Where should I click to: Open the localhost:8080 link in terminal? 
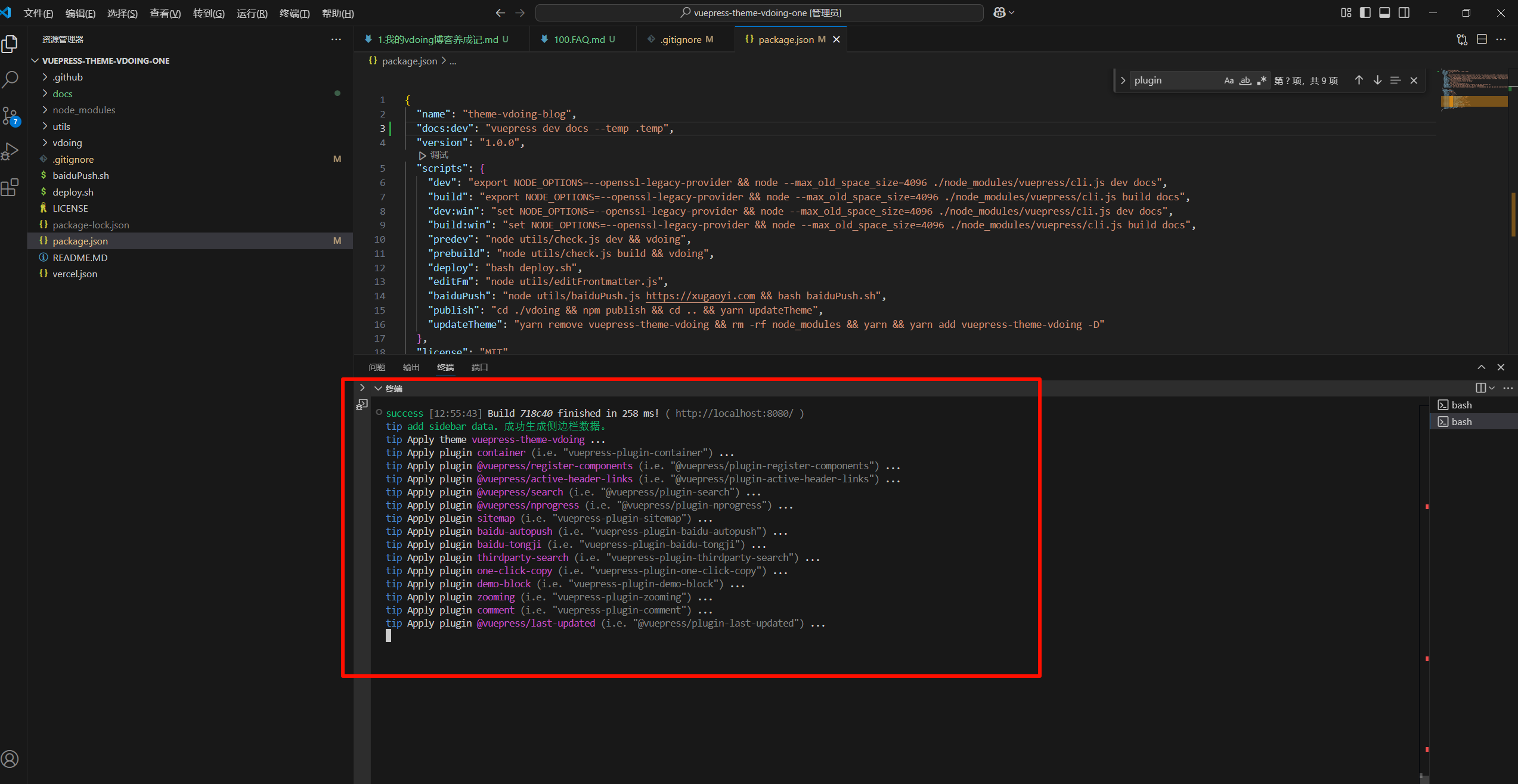coord(735,413)
